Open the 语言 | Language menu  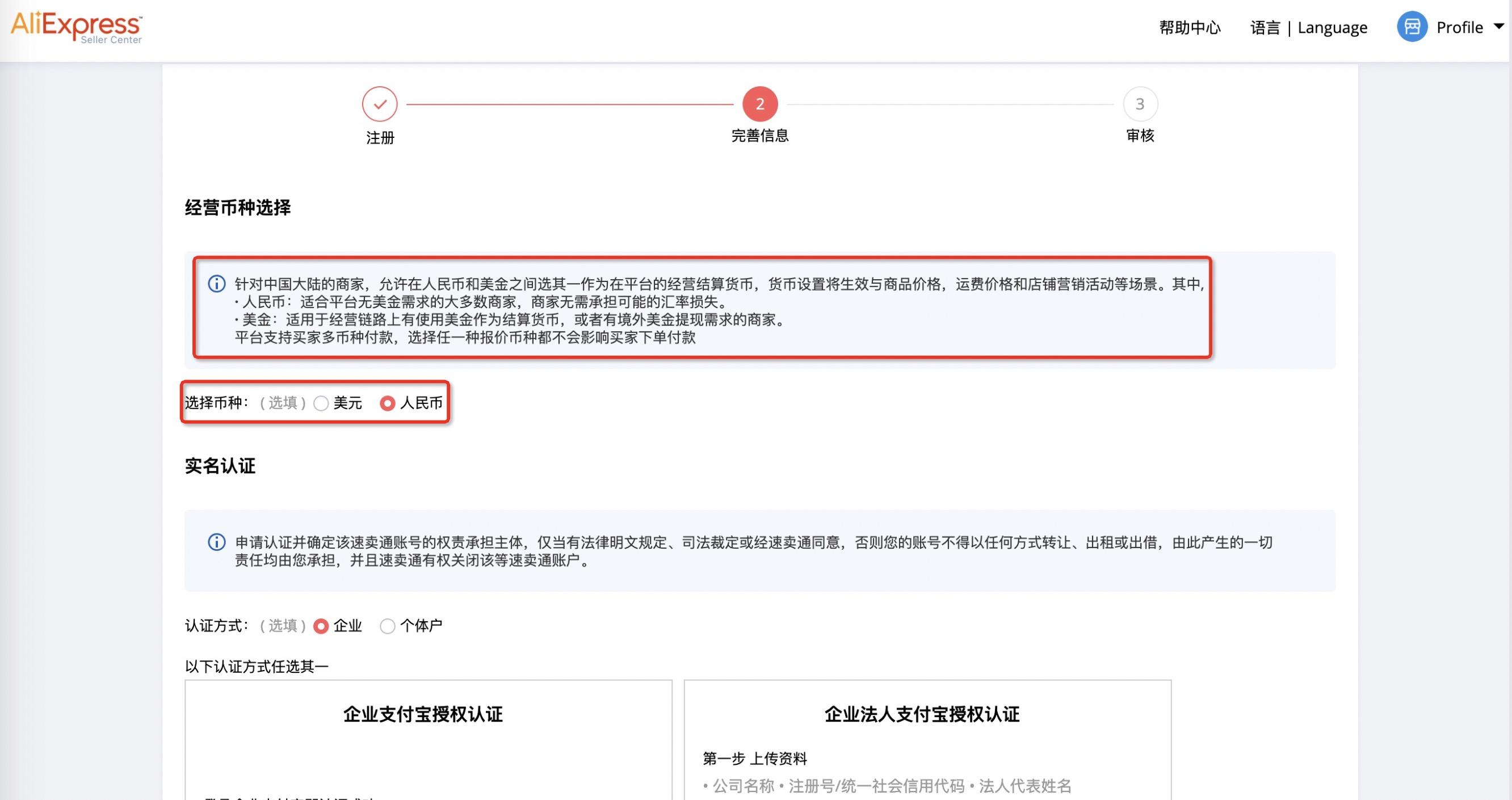(1309, 27)
